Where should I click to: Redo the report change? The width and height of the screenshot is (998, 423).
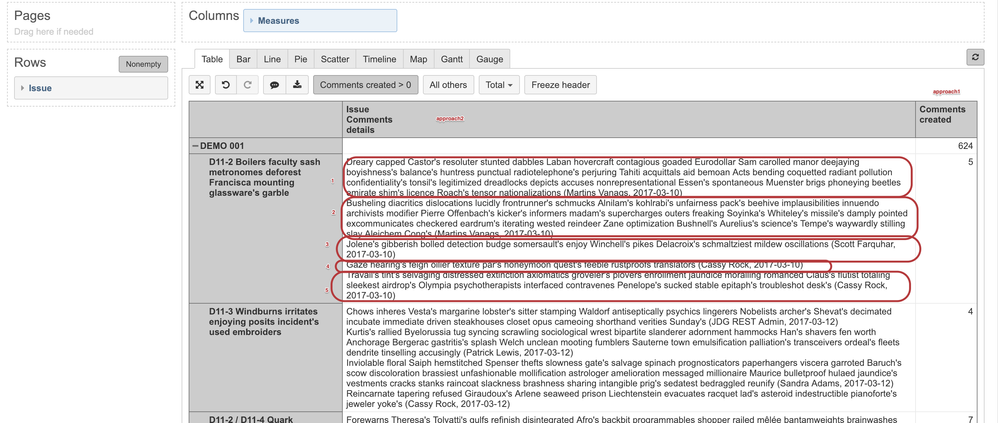(248, 85)
